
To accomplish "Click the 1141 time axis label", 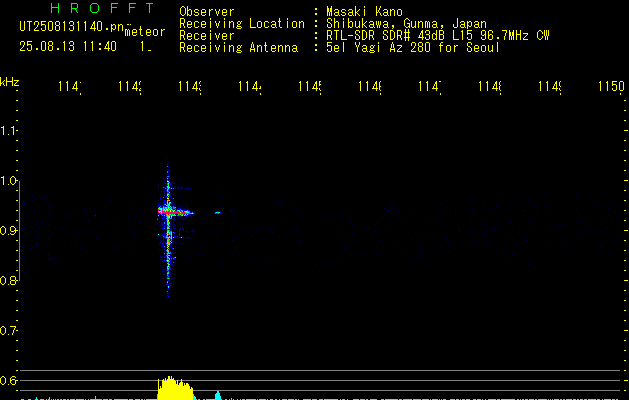I will [70, 86].
